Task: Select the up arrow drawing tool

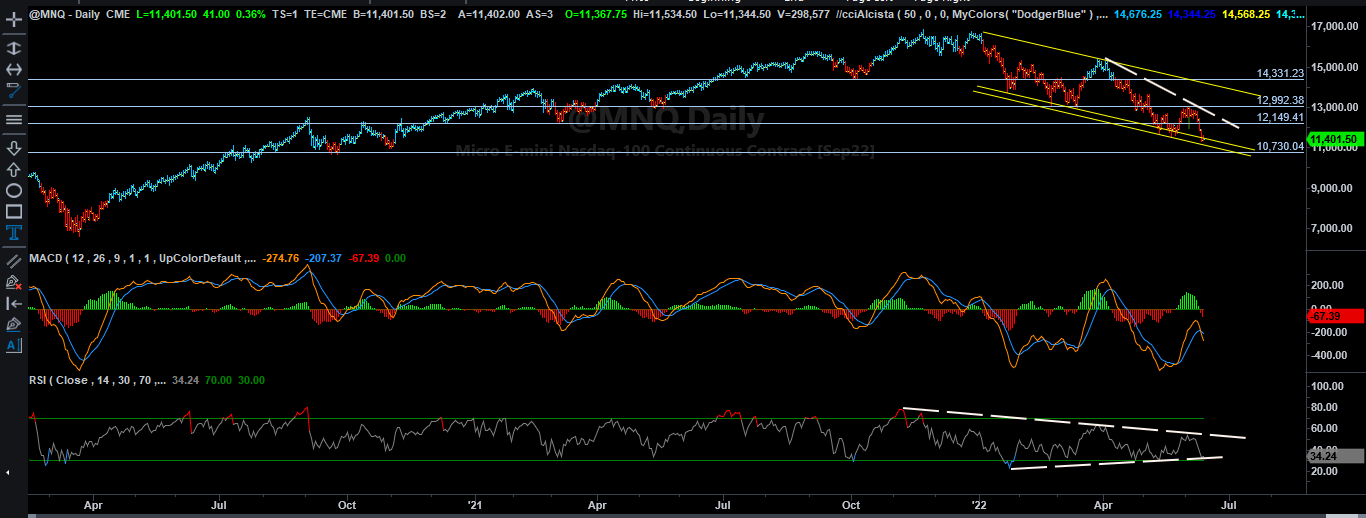Action: (x=14, y=169)
